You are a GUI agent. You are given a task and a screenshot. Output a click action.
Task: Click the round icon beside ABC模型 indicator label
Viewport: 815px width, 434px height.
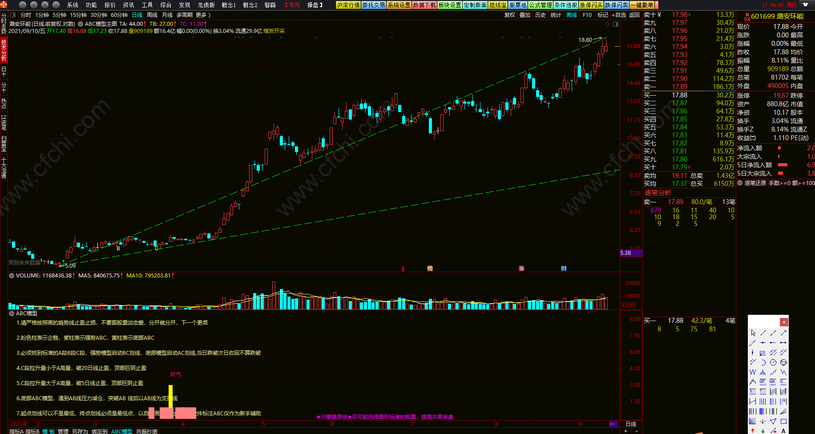coord(11,313)
